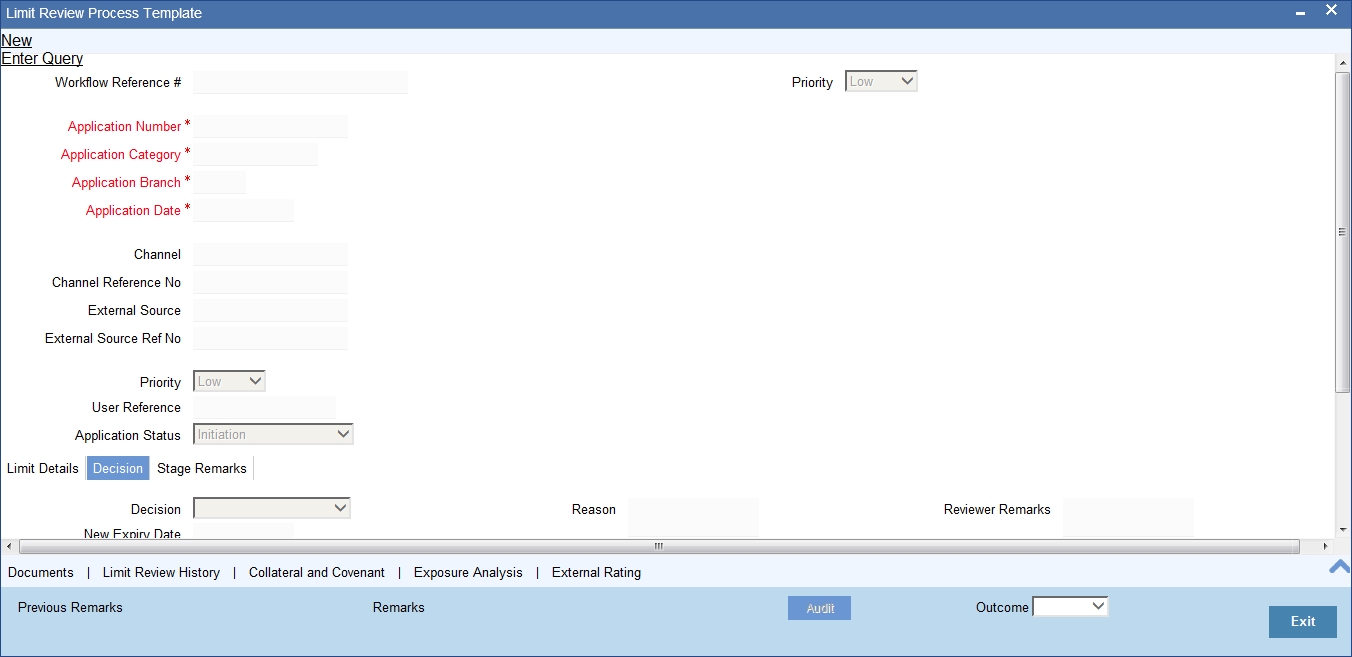Click the Previous Remarks label
Screen dimensions: 1352x657
click(x=70, y=607)
